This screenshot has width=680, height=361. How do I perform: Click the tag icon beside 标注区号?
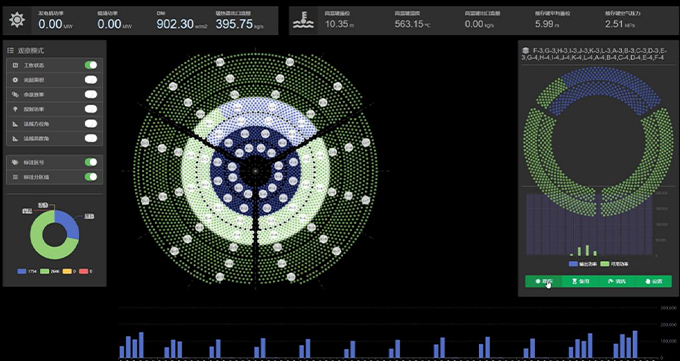[15, 162]
